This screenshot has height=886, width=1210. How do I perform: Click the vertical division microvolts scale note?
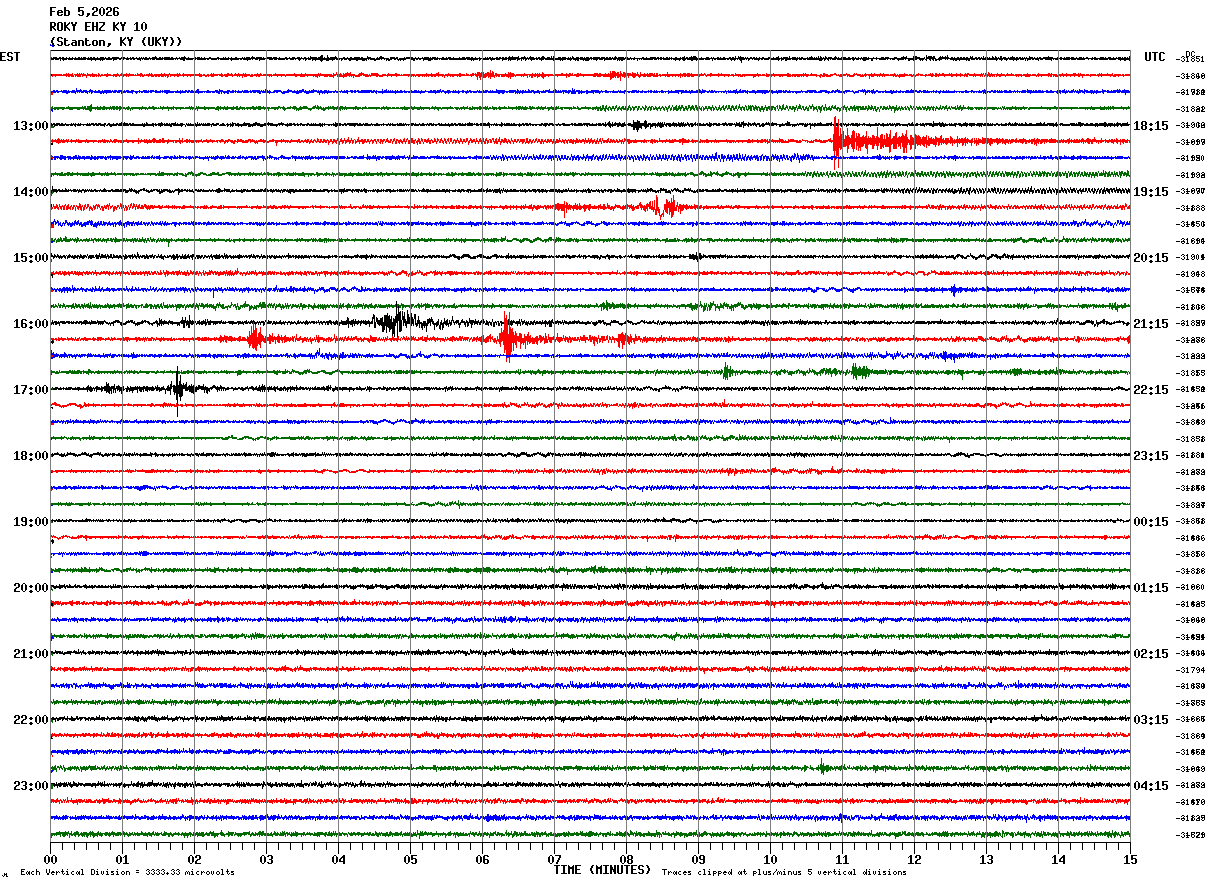coord(127,872)
